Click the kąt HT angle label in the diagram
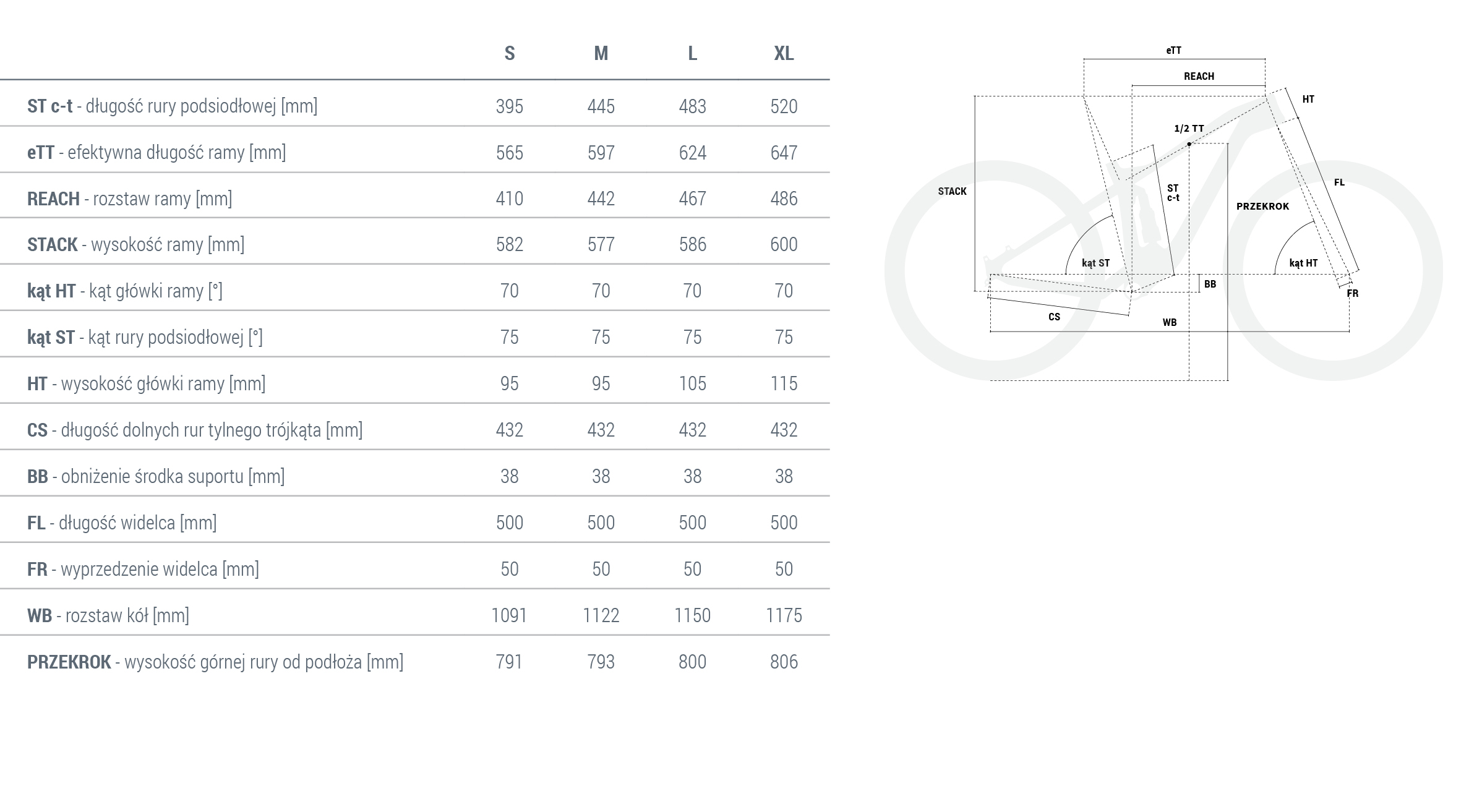 1303,263
